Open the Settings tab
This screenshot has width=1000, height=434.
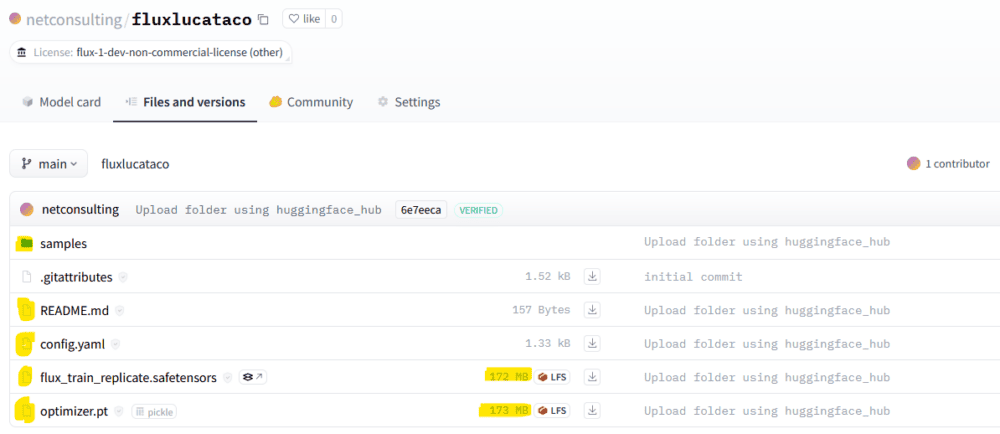409,102
